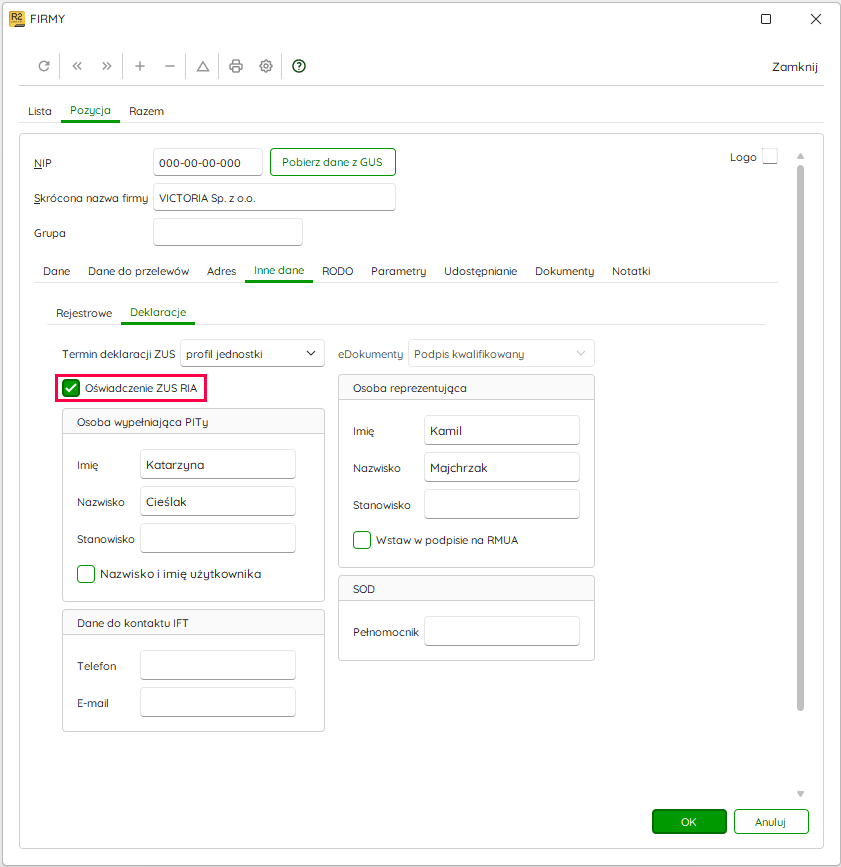The width and height of the screenshot is (841, 867).
Task: Open the Notatki tab
Action: click(x=631, y=271)
